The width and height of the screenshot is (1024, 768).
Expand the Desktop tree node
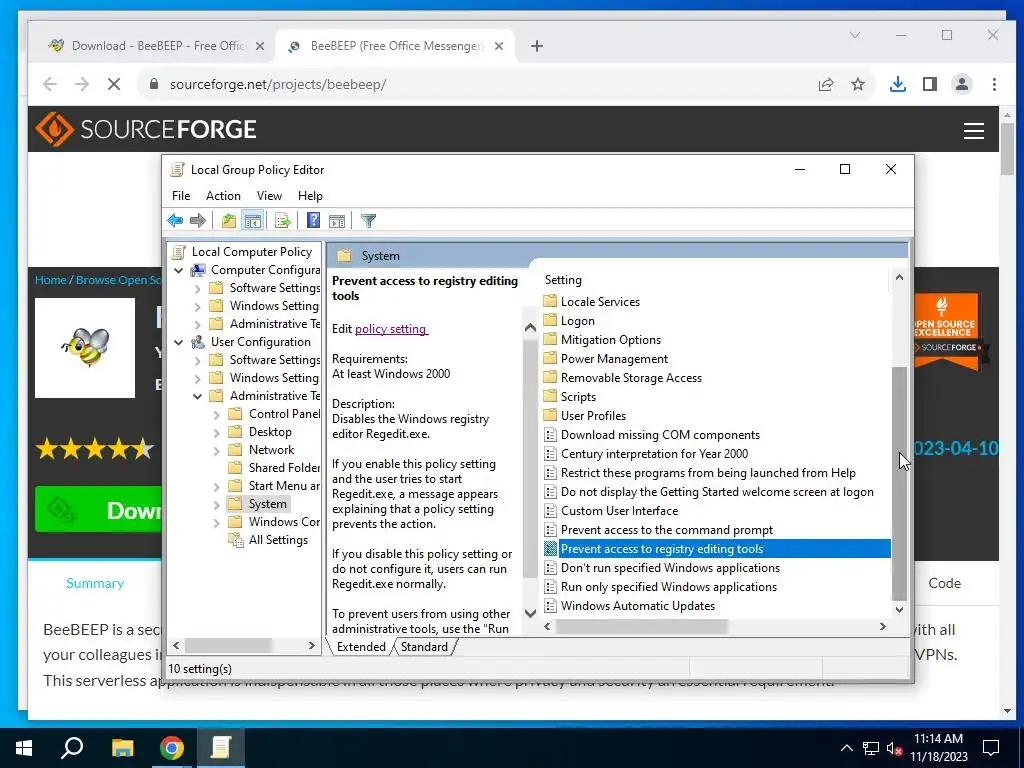(216, 432)
